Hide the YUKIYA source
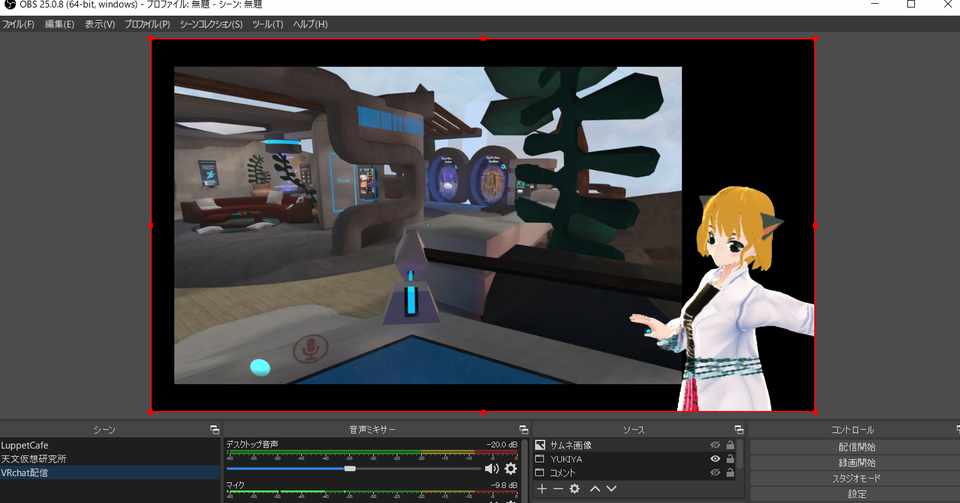Viewport: 960px width, 503px height. 714,458
